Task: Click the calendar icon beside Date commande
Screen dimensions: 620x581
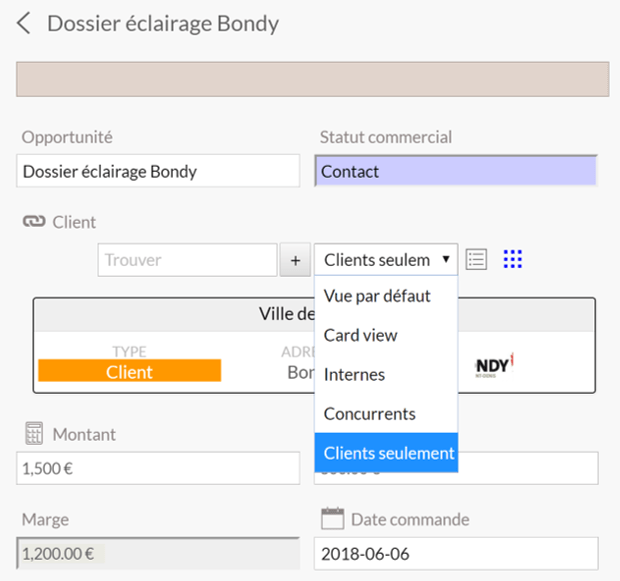Action: [332, 519]
